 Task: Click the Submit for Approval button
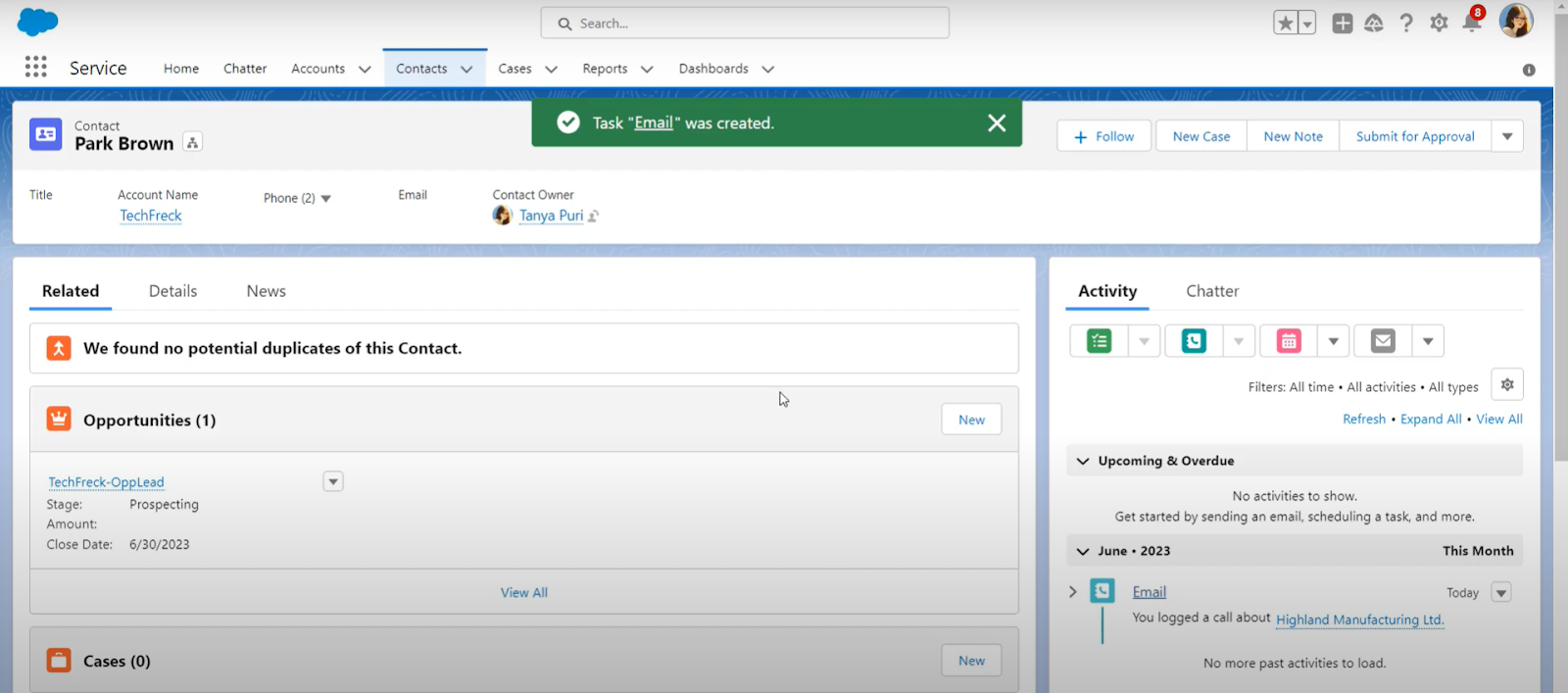[x=1415, y=136]
